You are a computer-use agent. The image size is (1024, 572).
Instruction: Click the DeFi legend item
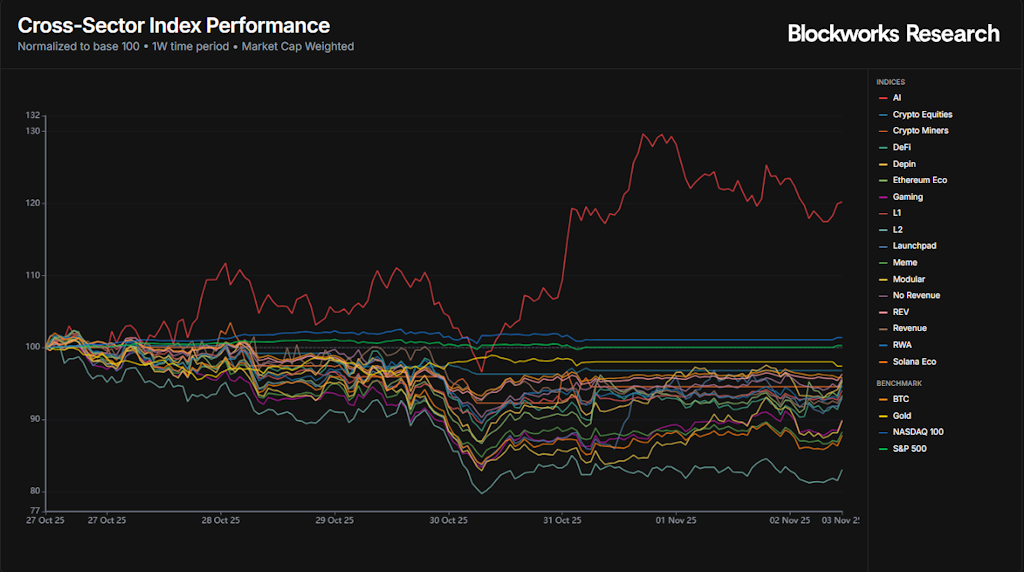pos(901,147)
